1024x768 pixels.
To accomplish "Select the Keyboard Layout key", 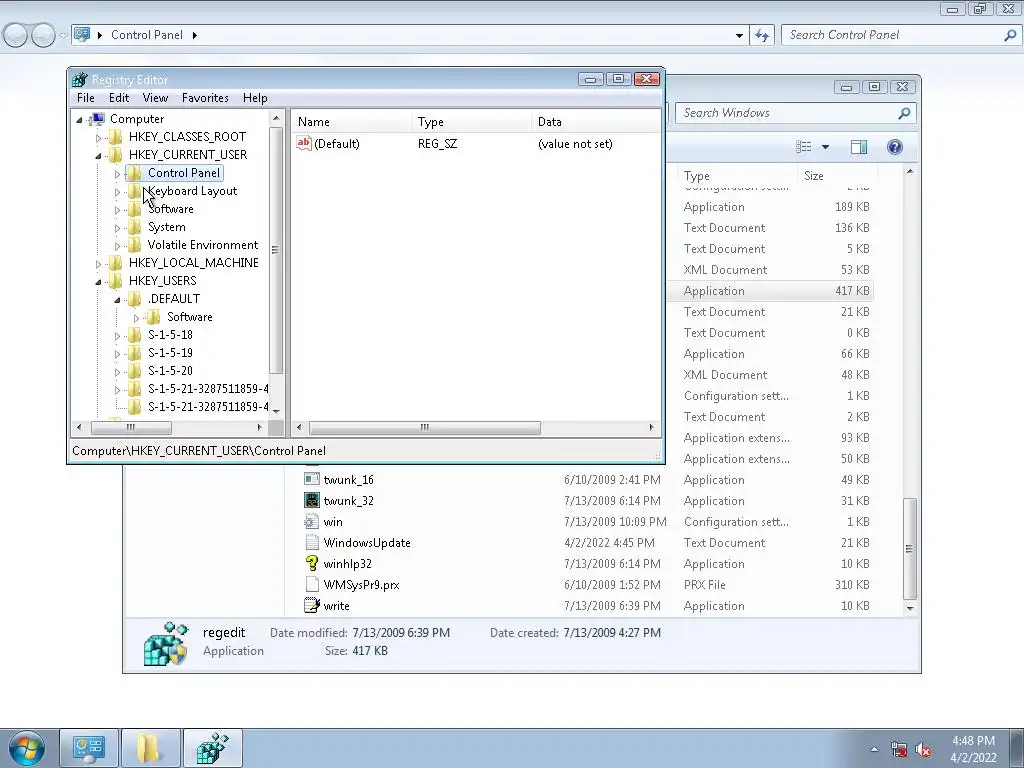I will [192, 191].
